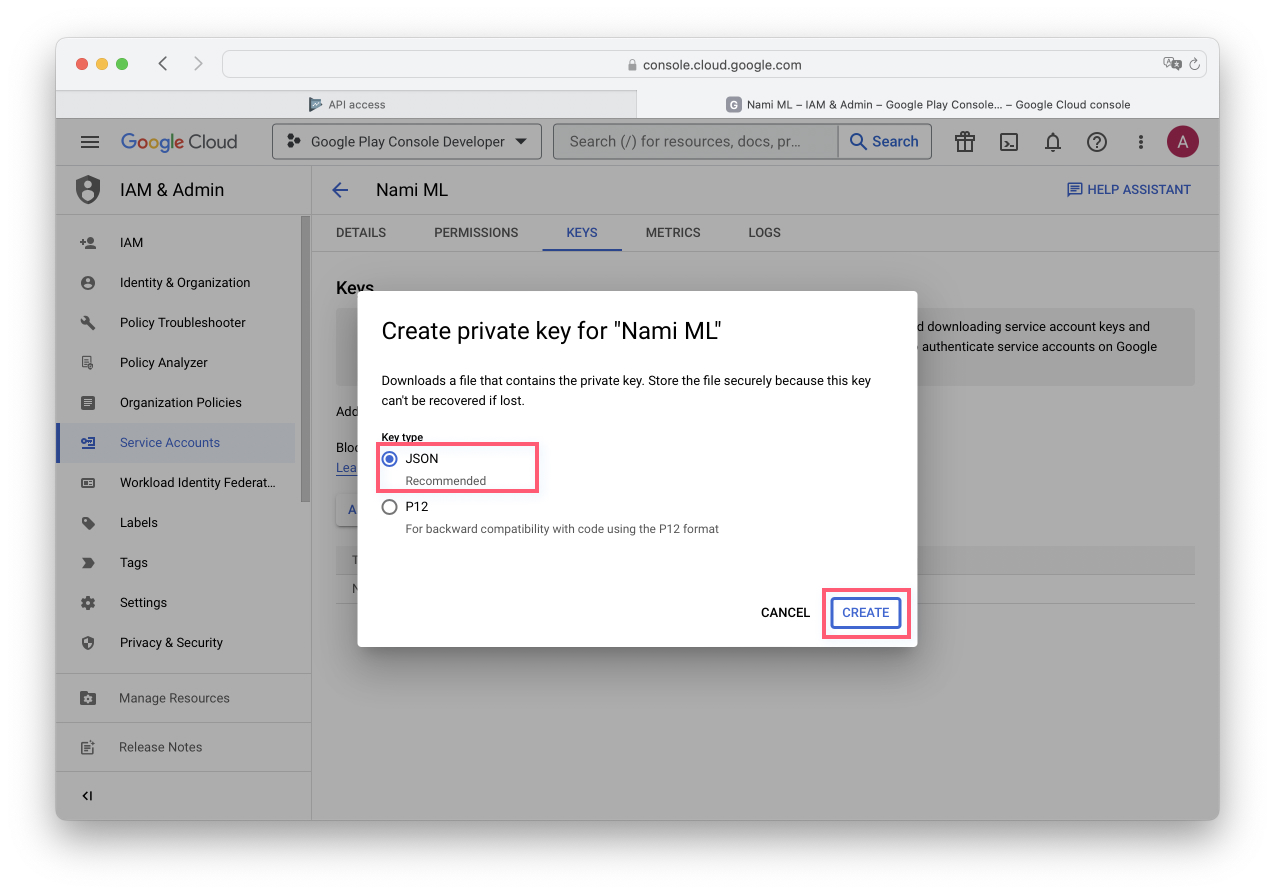Open the free trial gift icon
This screenshot has height=894, width=1275.
pyautogui.click(x=965, y=142)
